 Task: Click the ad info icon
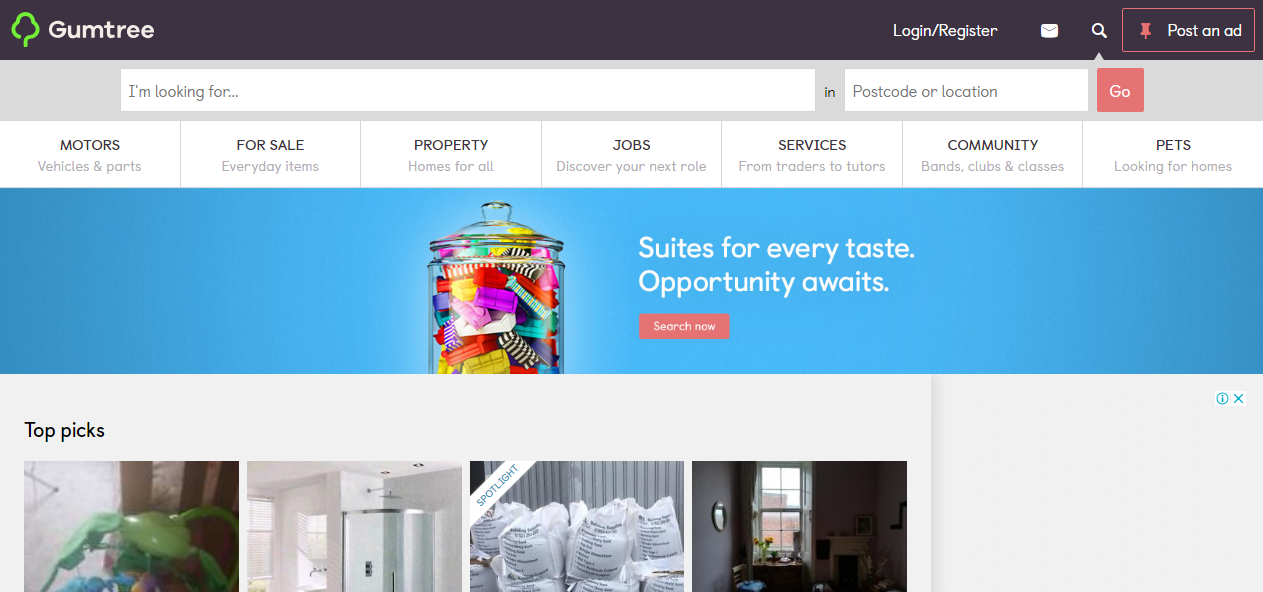(1222, 398)
